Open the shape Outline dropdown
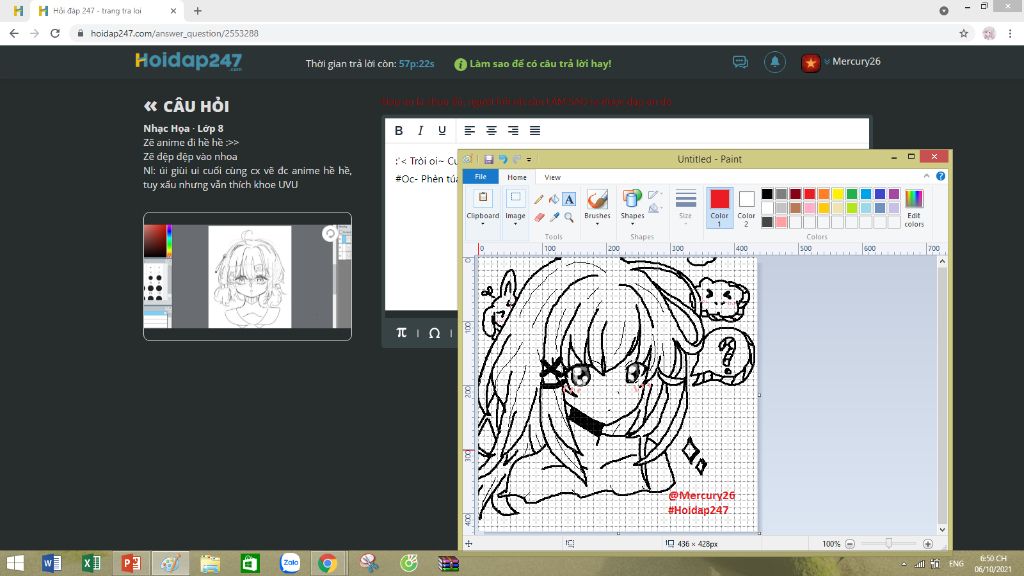 (x=654, y=195)
